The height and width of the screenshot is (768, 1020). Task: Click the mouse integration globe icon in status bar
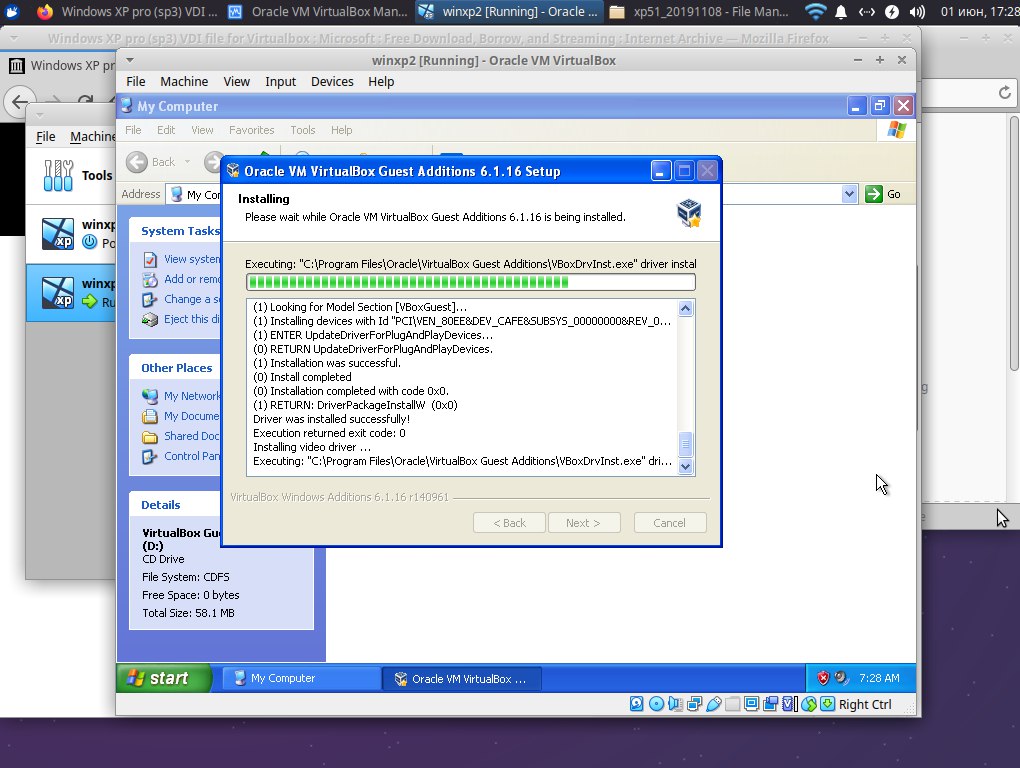pos(809,704)
